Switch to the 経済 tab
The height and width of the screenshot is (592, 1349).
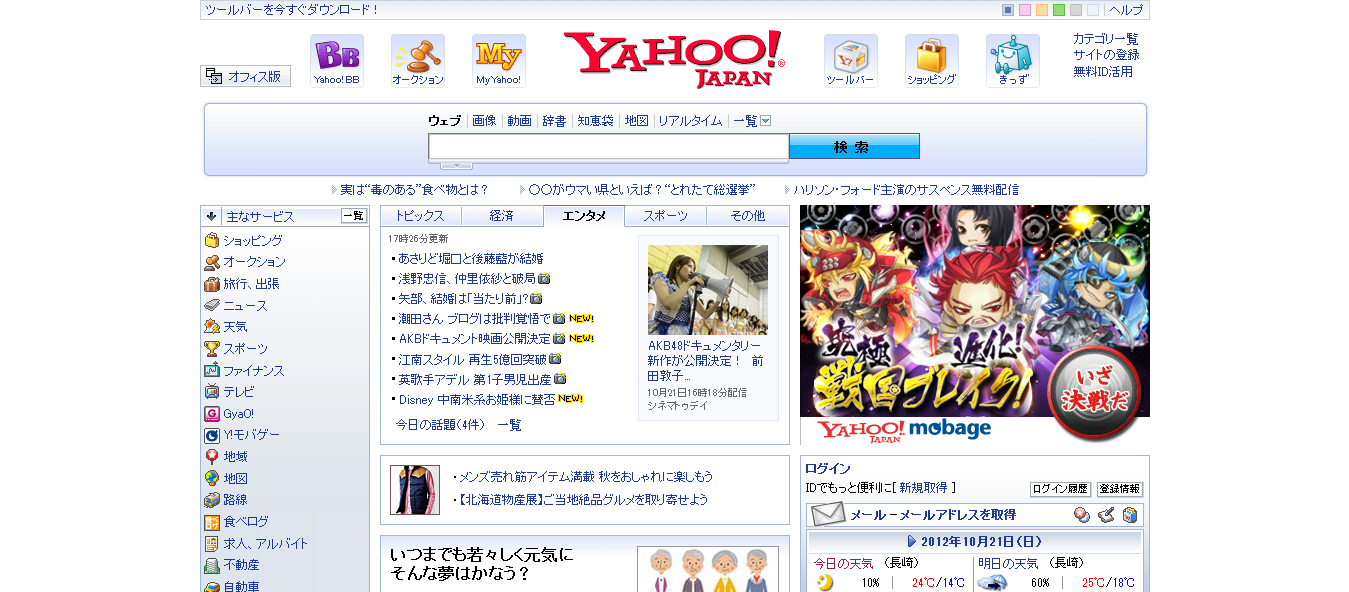(502, 216)
